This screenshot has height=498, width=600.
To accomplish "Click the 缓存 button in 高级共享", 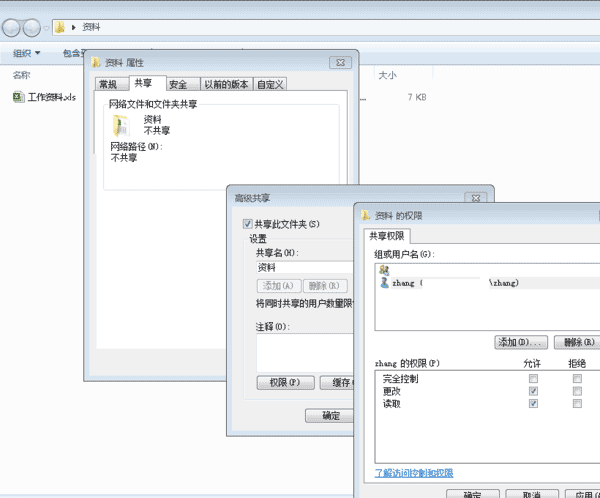I will pyautogui.click(x=337, y=382).
